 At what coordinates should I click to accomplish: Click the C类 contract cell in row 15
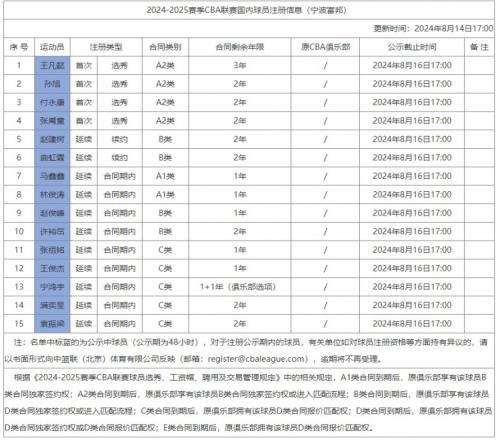coord(165,324)
